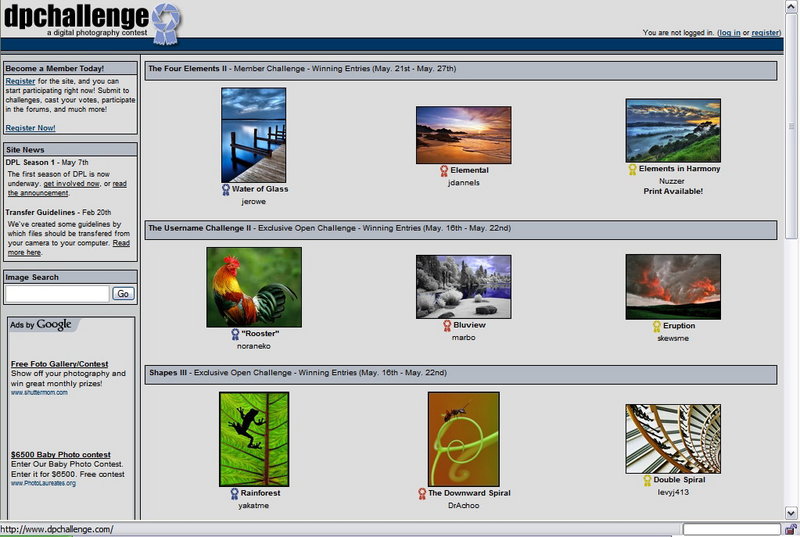Open the Elemental sunset beach photo
The image size is (800, 537).
463,135
